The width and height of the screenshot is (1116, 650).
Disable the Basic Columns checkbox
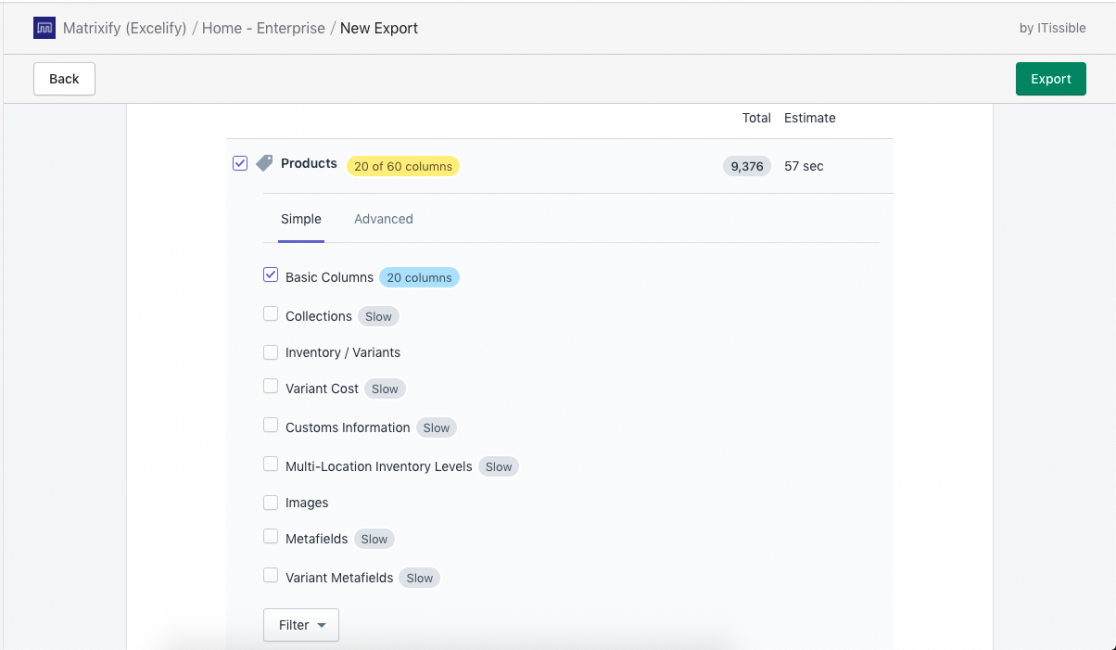[x=270, y=274]
